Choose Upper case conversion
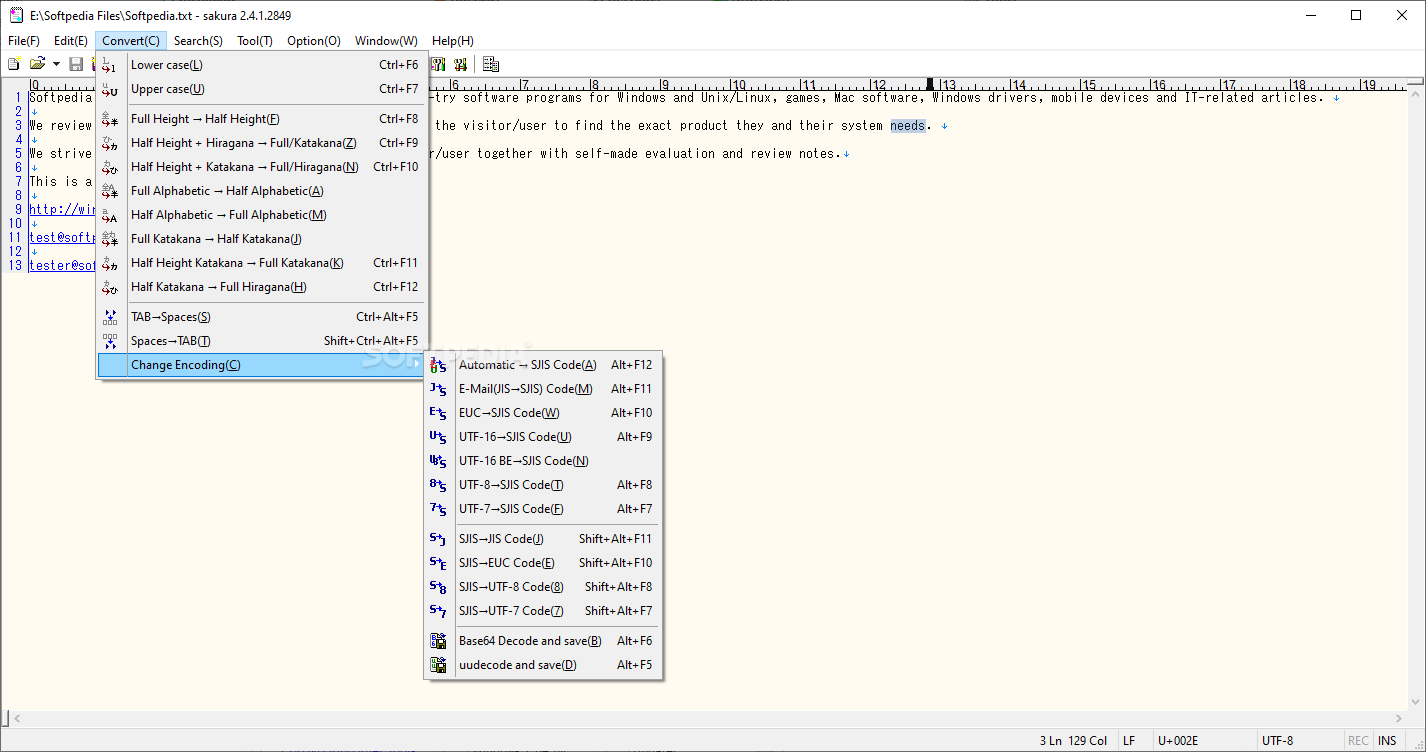Screen dimensions: 1426x752 [262, 89]
